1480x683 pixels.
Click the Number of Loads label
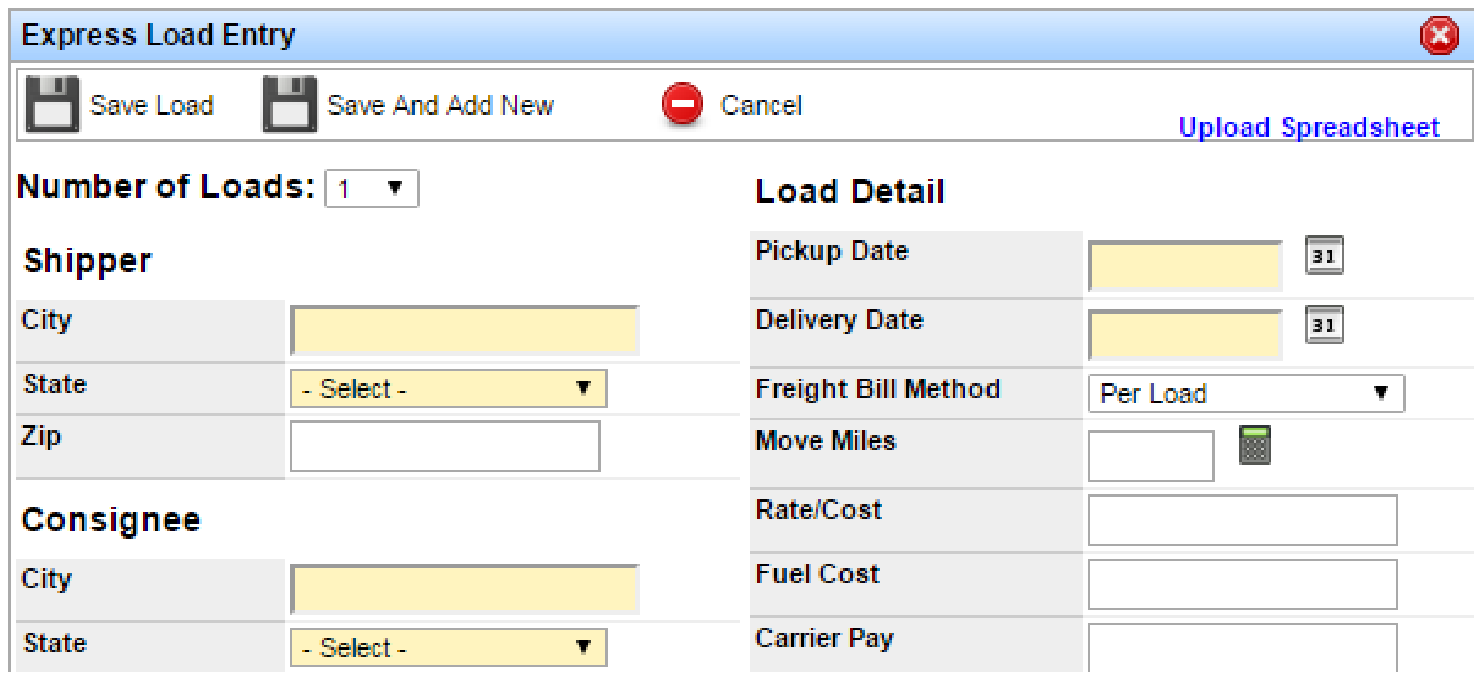pyautogui.click(x=167, y=187)
